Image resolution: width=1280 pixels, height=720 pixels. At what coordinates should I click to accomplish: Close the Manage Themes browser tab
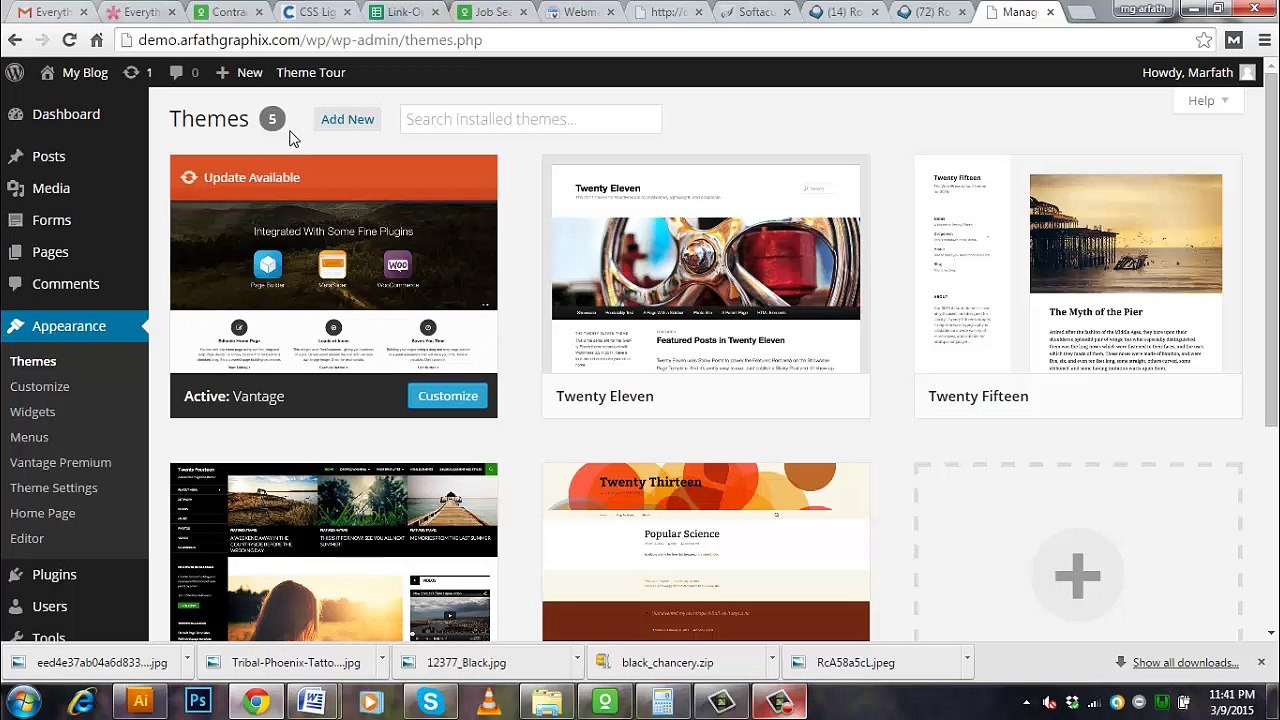1050,12
